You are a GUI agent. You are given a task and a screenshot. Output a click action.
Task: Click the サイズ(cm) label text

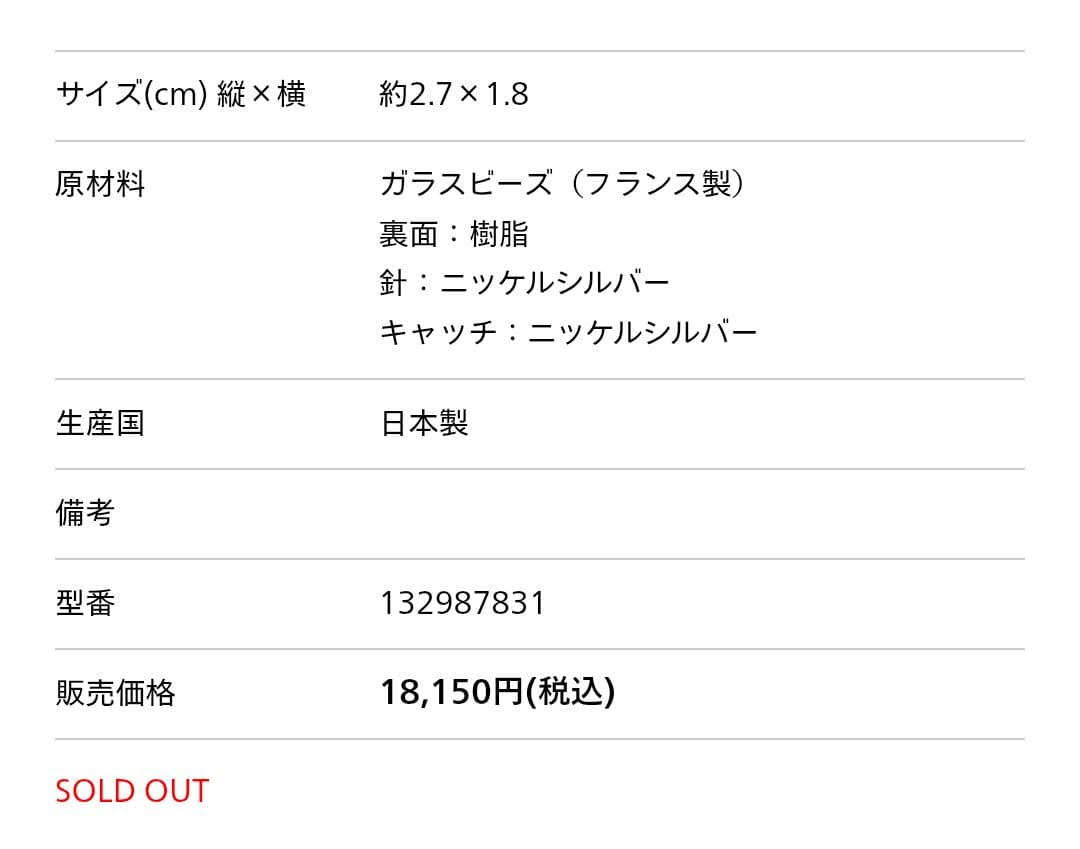click(131, 95)
